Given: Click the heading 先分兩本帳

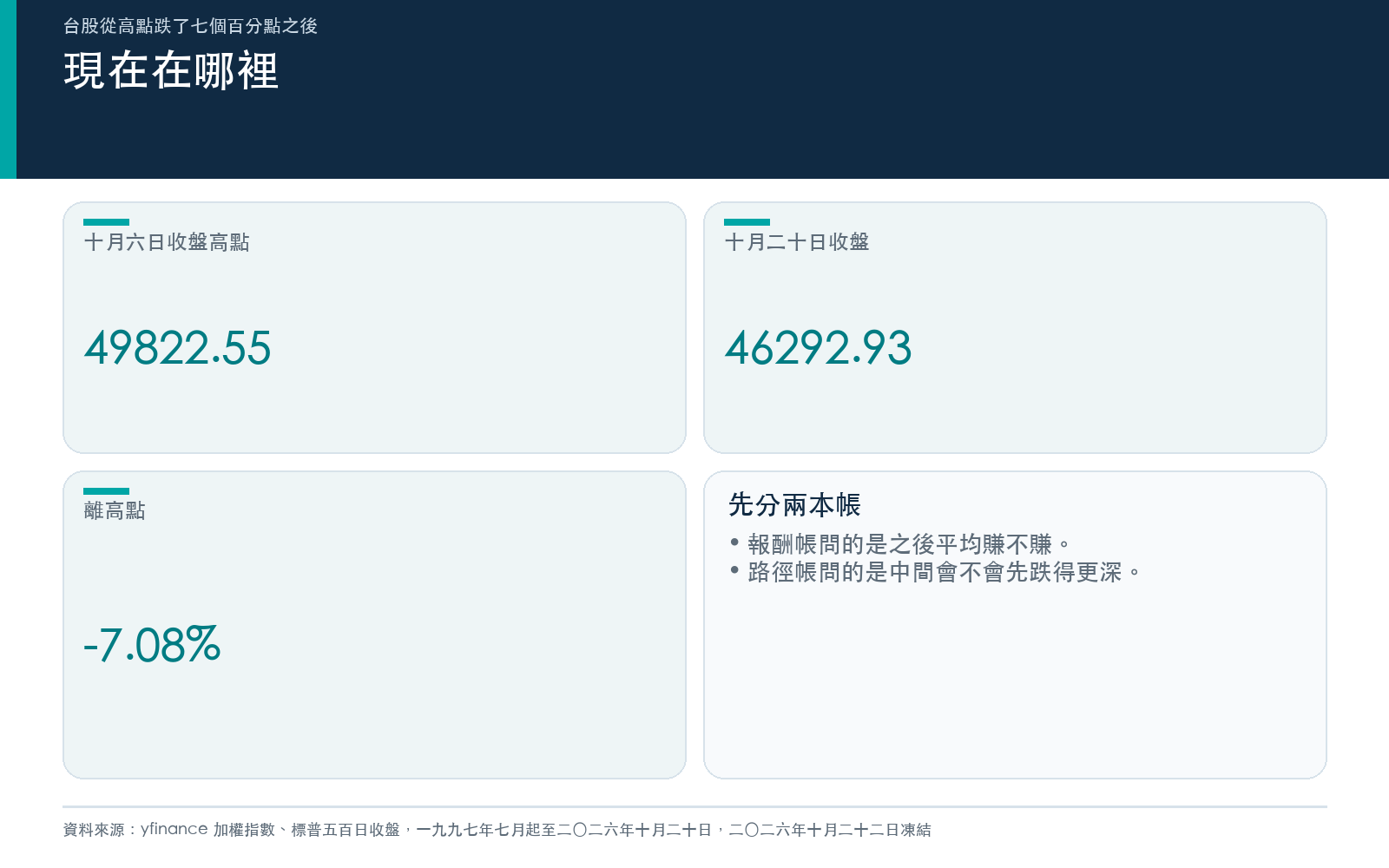Looking at the screenshot, I should click(x=794, y=504).
